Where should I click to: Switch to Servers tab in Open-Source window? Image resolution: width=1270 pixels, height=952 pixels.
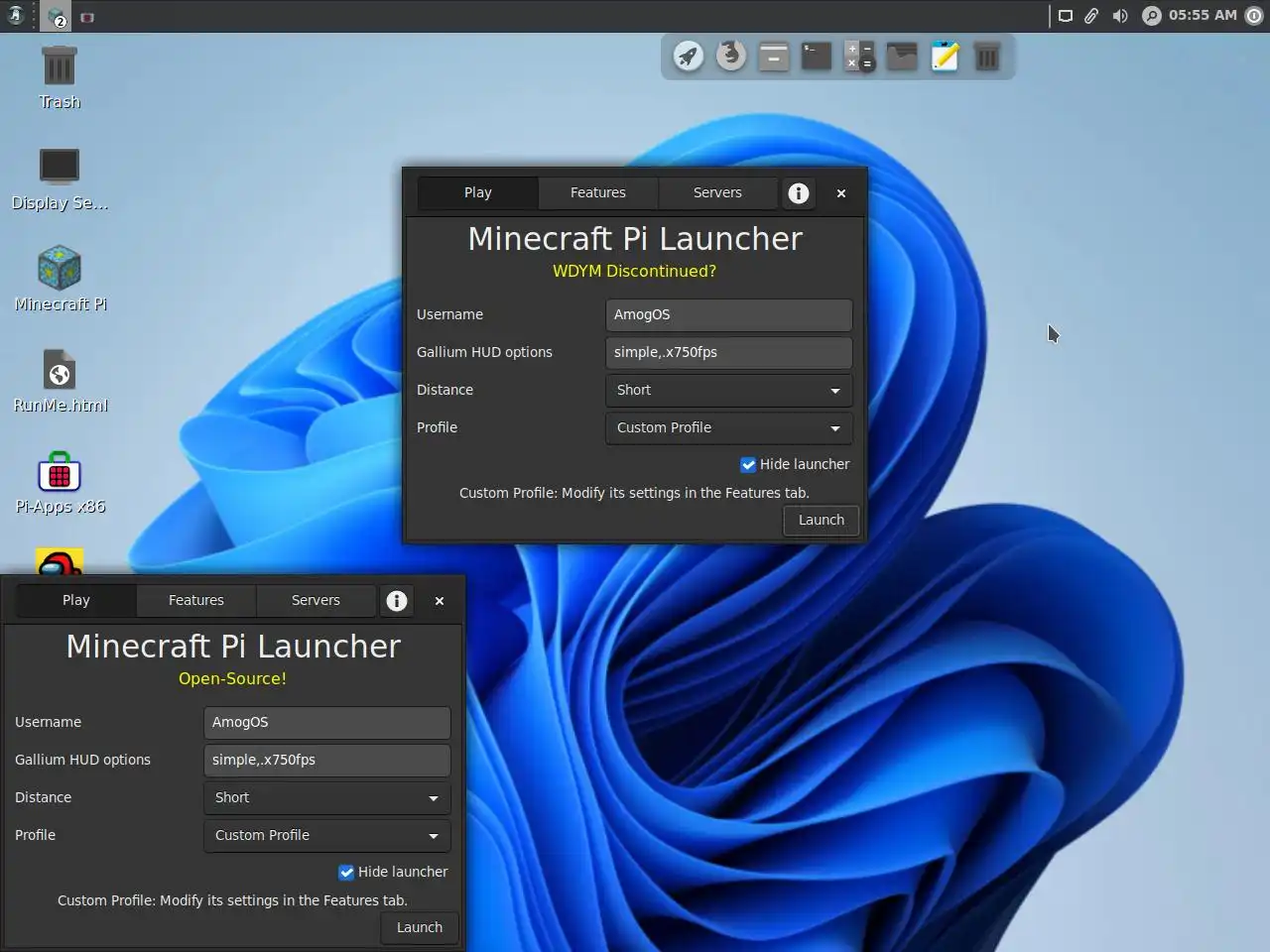pyautogui.click(x=316, y=601)
